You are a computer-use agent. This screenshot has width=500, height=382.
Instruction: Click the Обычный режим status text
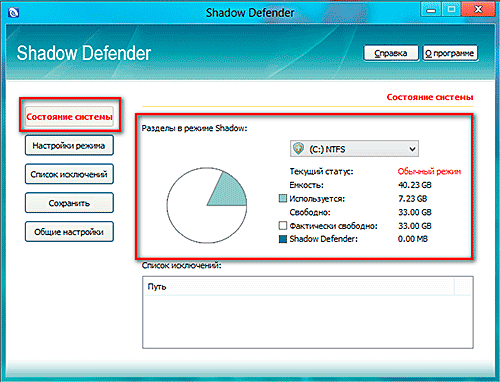(429, 171)
